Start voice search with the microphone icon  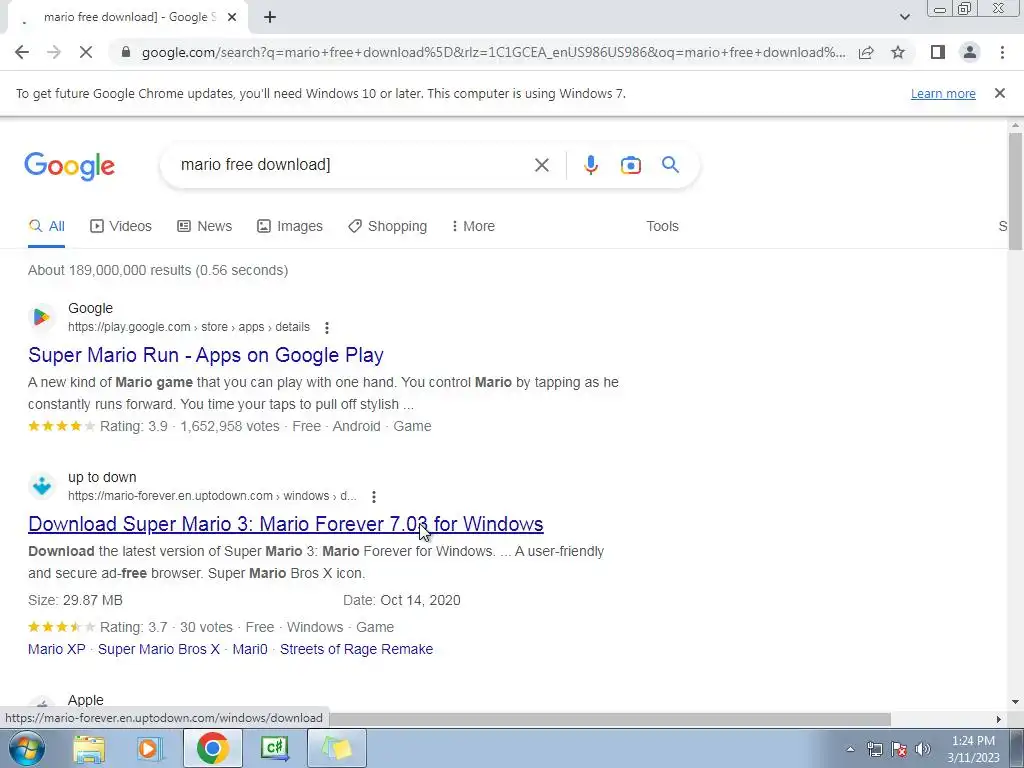(x=590, y=165)
